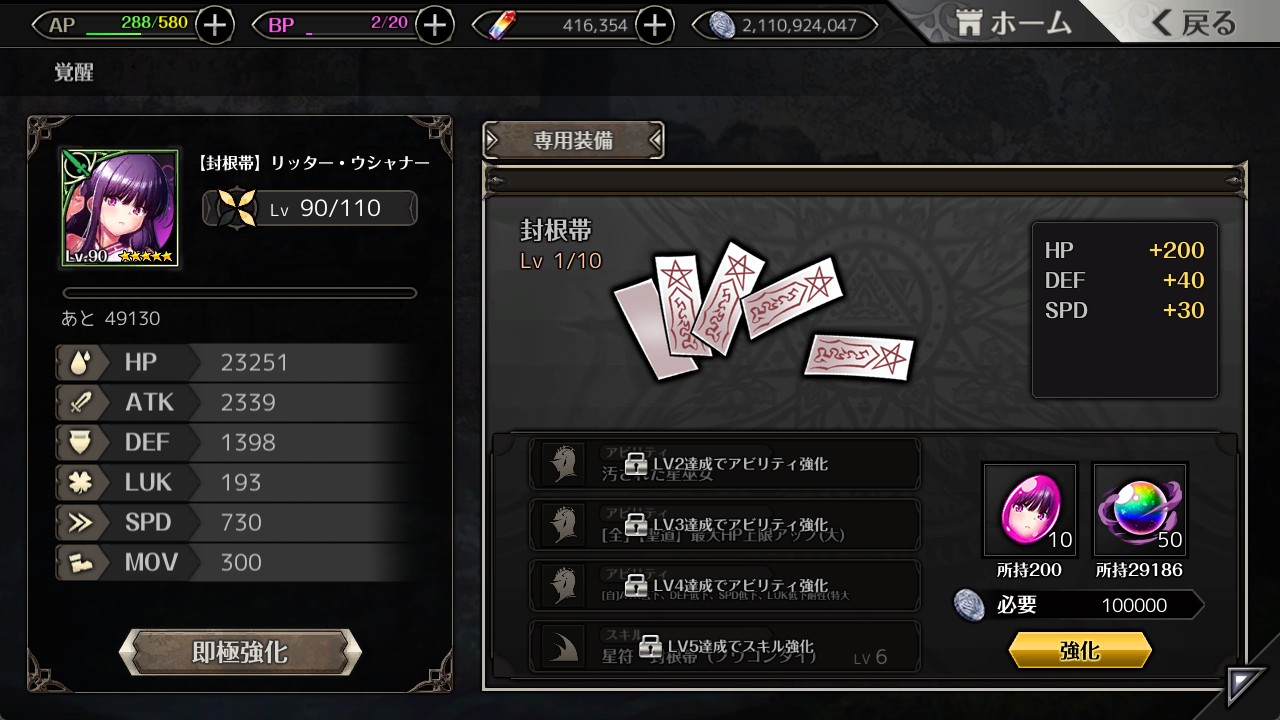Click the yellow 強化 button
This screenshot has width=1280, height=720.
(1080, 651)
